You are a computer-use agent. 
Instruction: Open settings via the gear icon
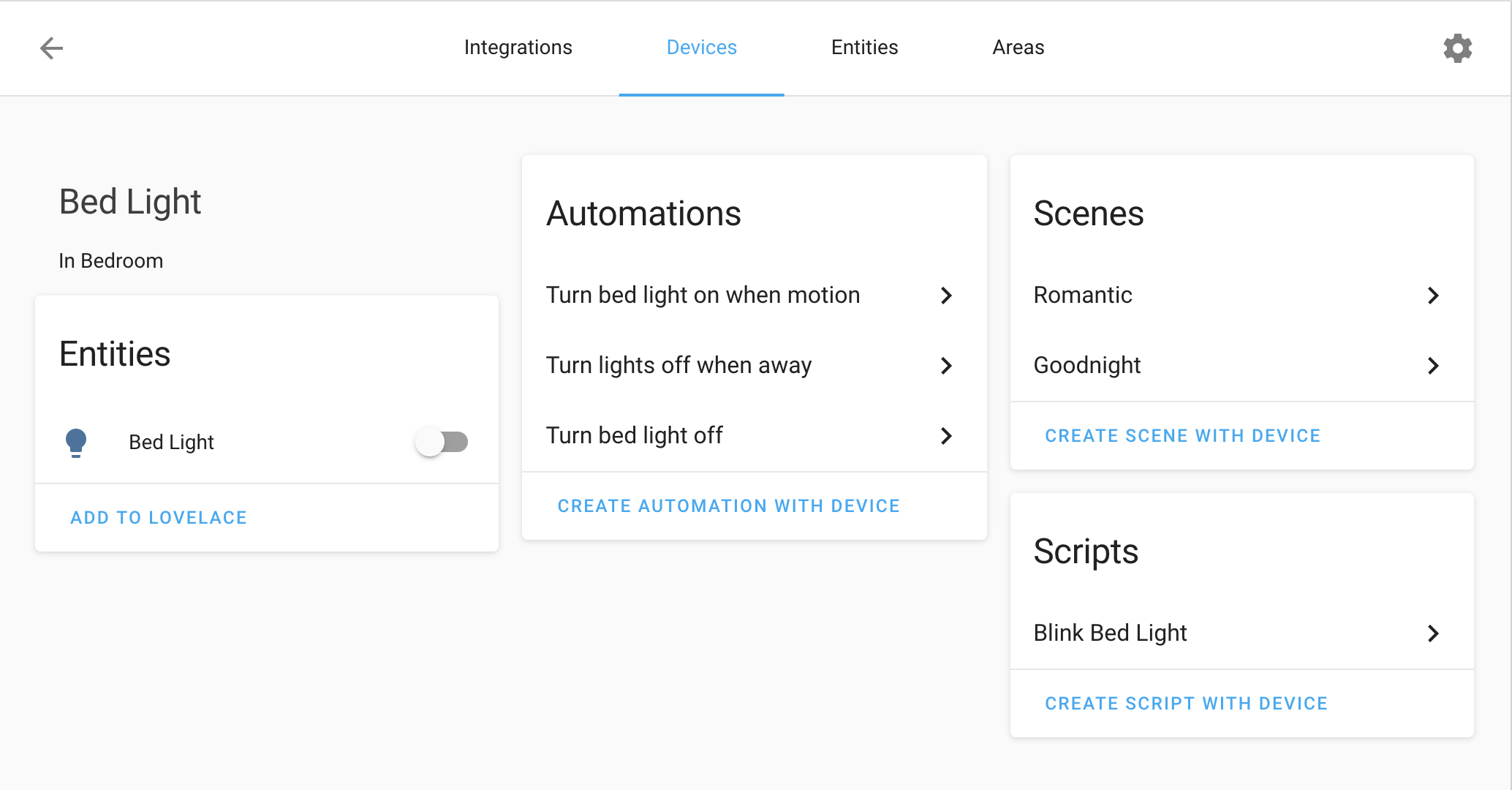1457,48
